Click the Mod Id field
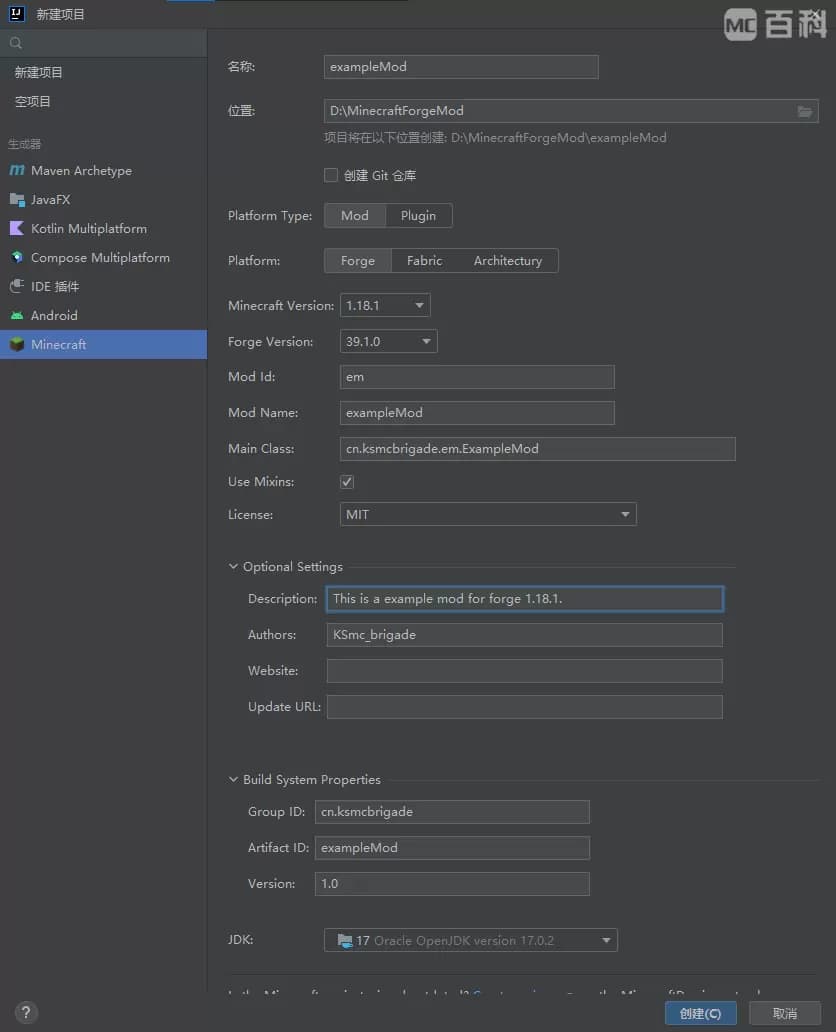Viewport: 836px width, 1032px height. click(x=477, y=377)
